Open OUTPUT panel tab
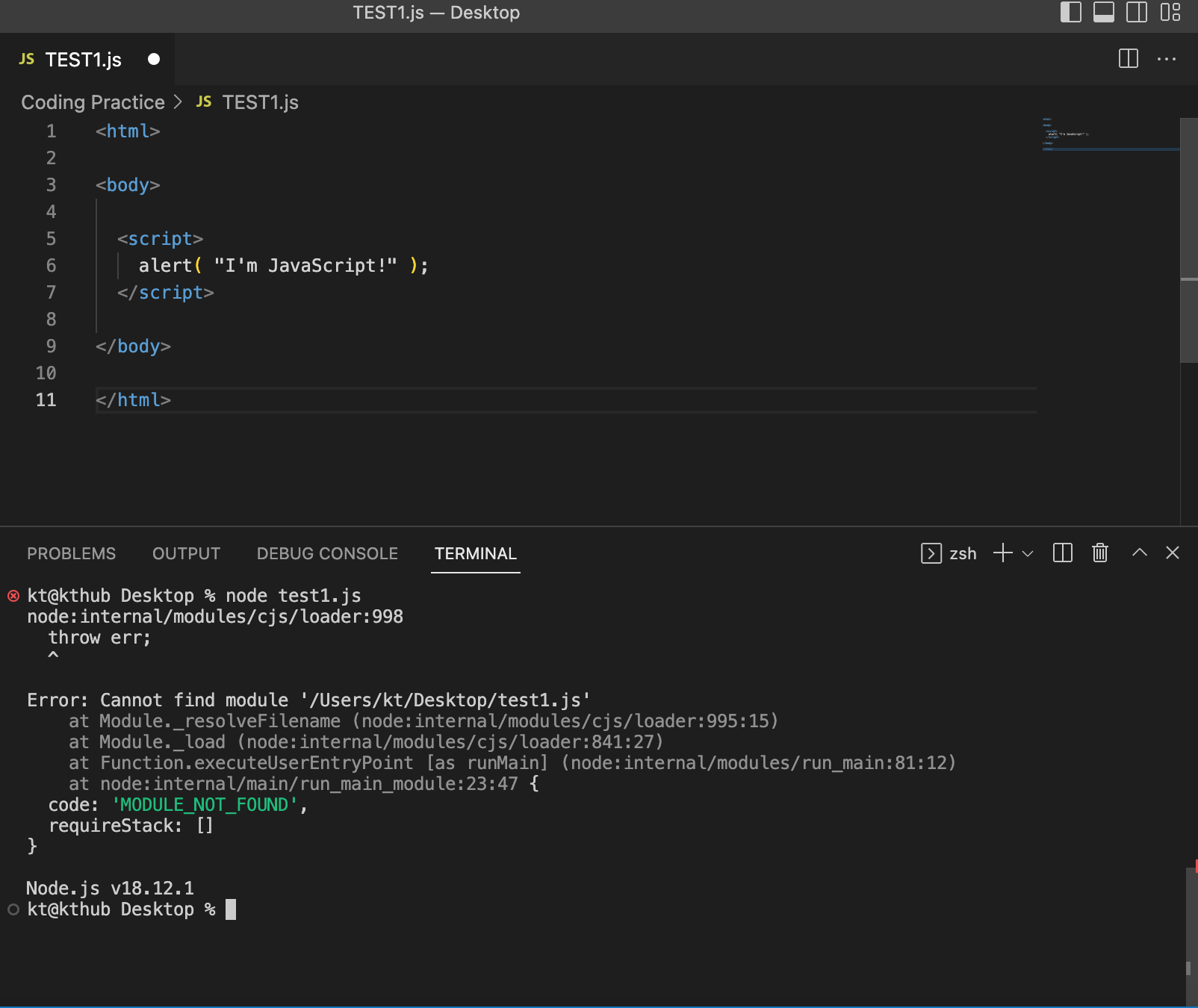This screenshot has height=1008, width=1198. pos(186,553)
